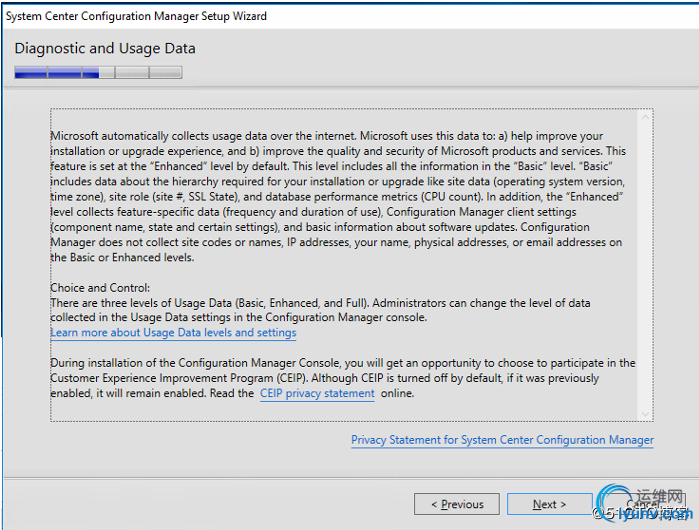Open Privacy Statement for System Center Configuration Manager
This screenshot has width=699, height=530.
click(x=502, y=440)
